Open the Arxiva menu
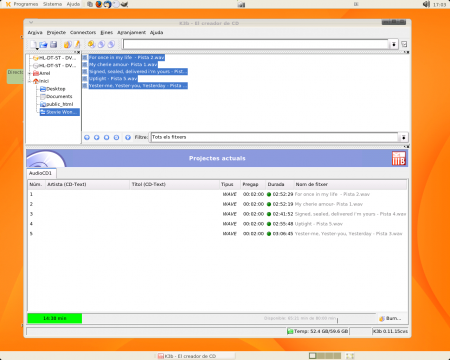 [35, 32]
